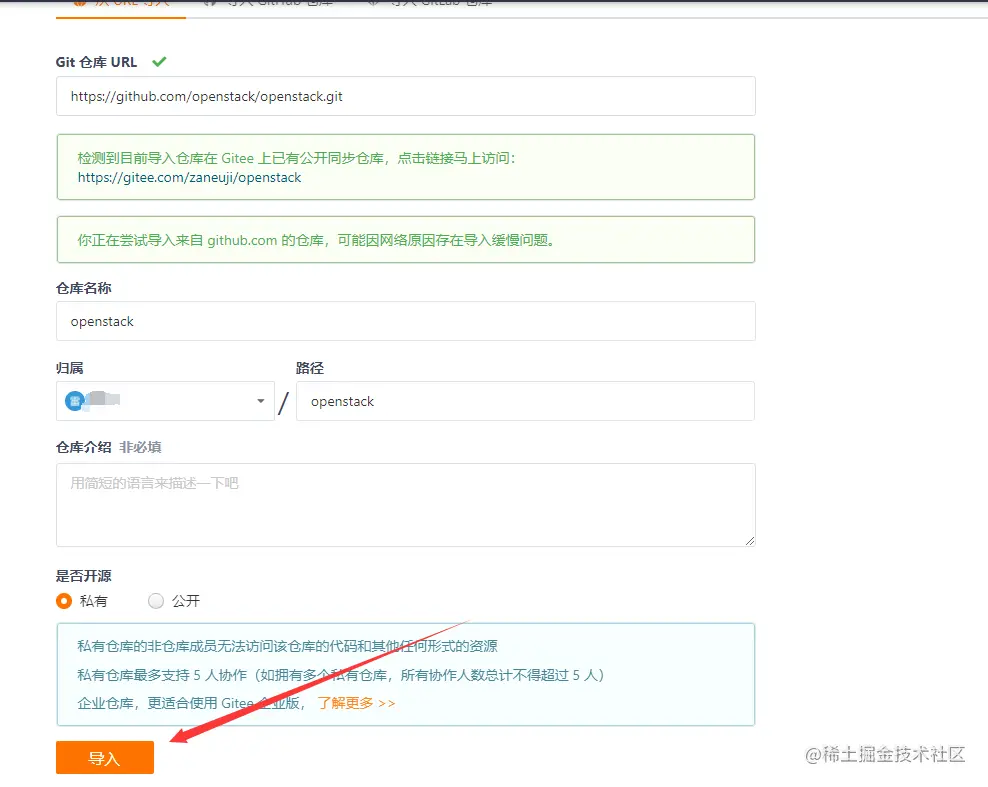
Task: Click the 了解更多 >> link
Action: pyautogui.click(x=357, y=703)
